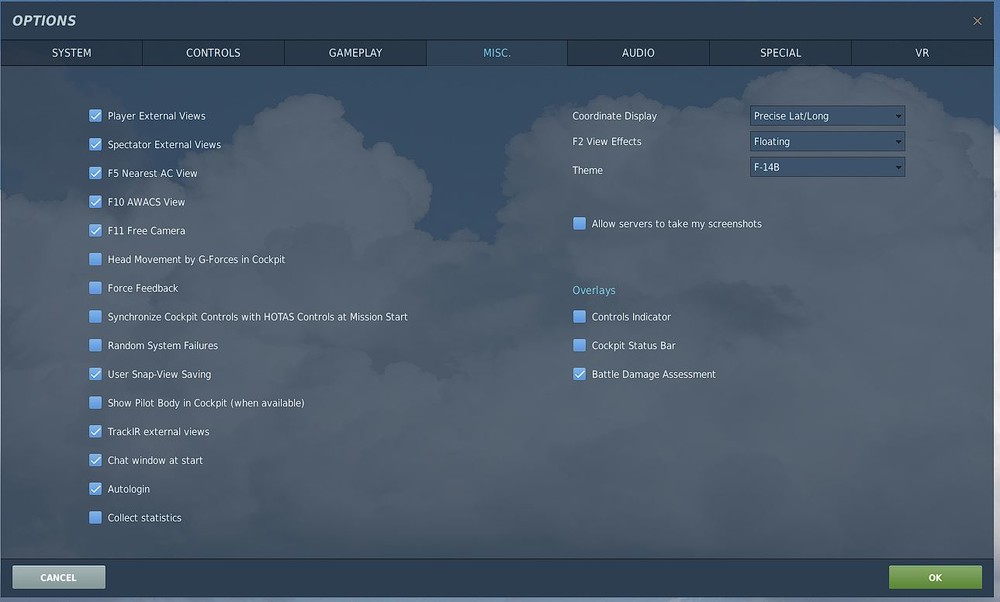Go to the GAMEPLAY tab
1000x602 pixels.
pyautogui.click(x=355, y=53)
